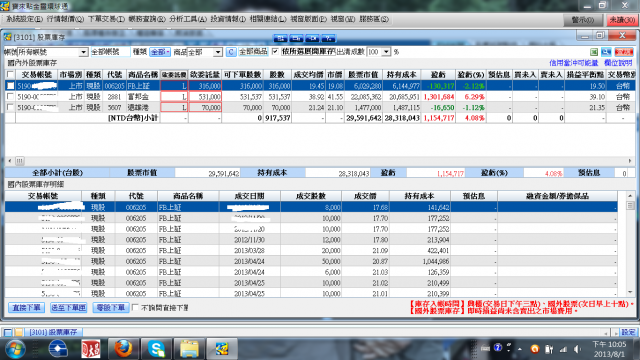
Task: Click the 直接下單 button
Action: 26,307
